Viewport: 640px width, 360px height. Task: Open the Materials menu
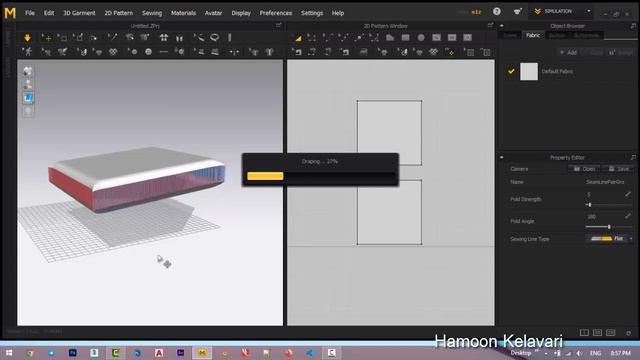[183, 13]
